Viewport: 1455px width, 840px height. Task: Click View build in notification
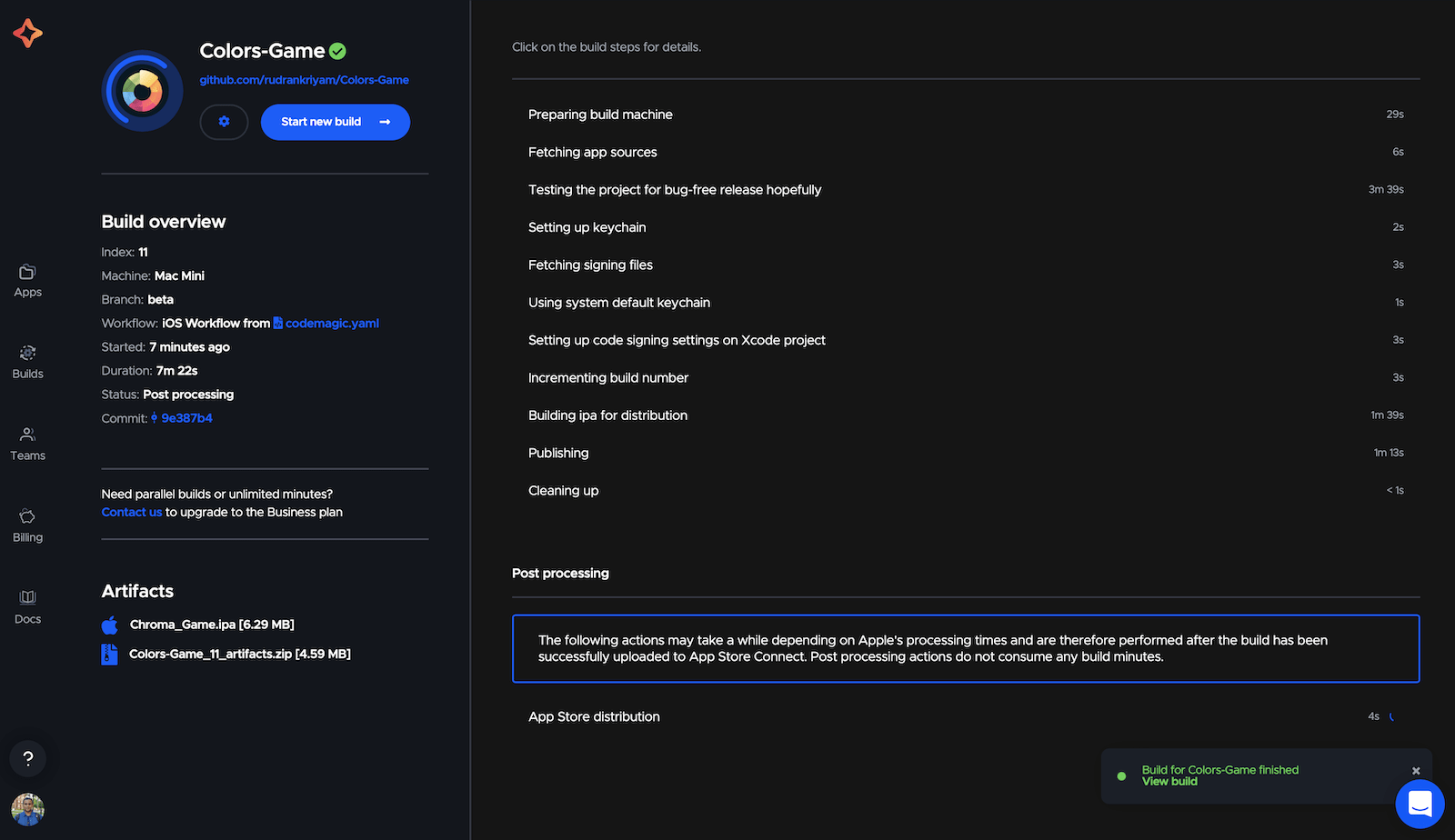pos(1169,782)
